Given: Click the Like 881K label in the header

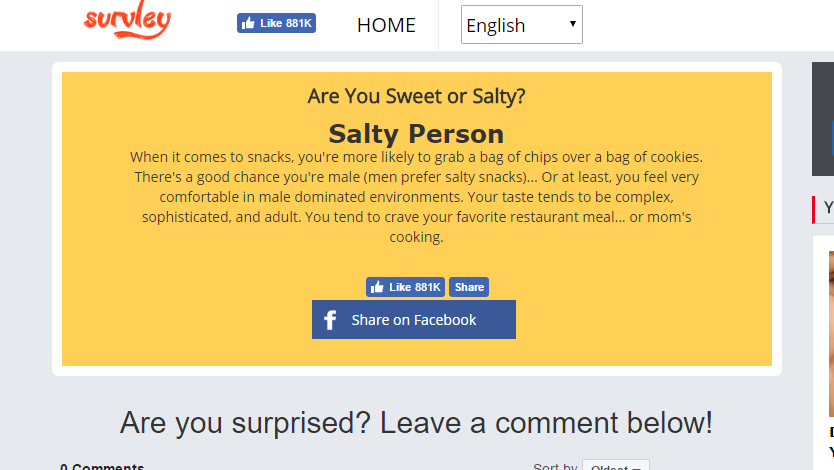Looking at the screenshot, I should pos(286,23).
